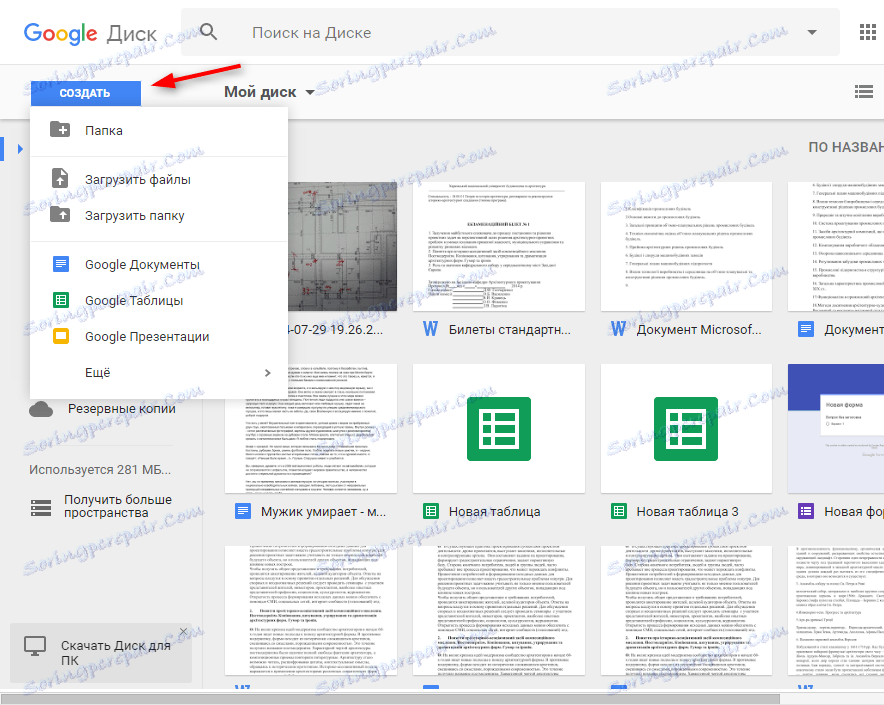This screenshot has width=884, height=705.
Task: Open the Новая таблица thumbnail
Action: pyautogui.click(x=498, y=429)
